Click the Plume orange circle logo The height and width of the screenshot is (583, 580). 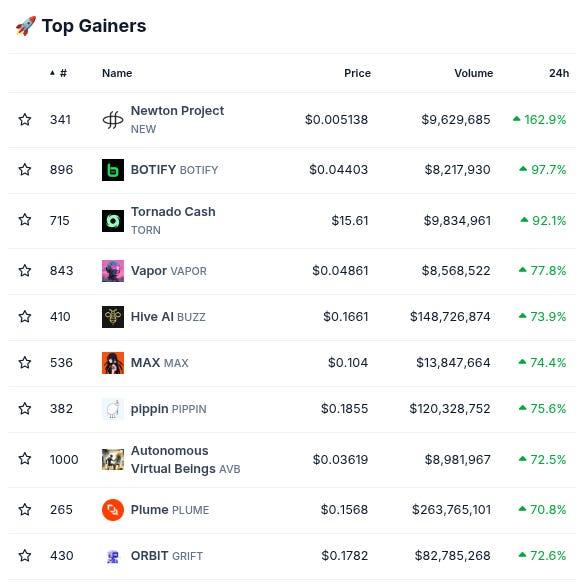coord(113,510)
